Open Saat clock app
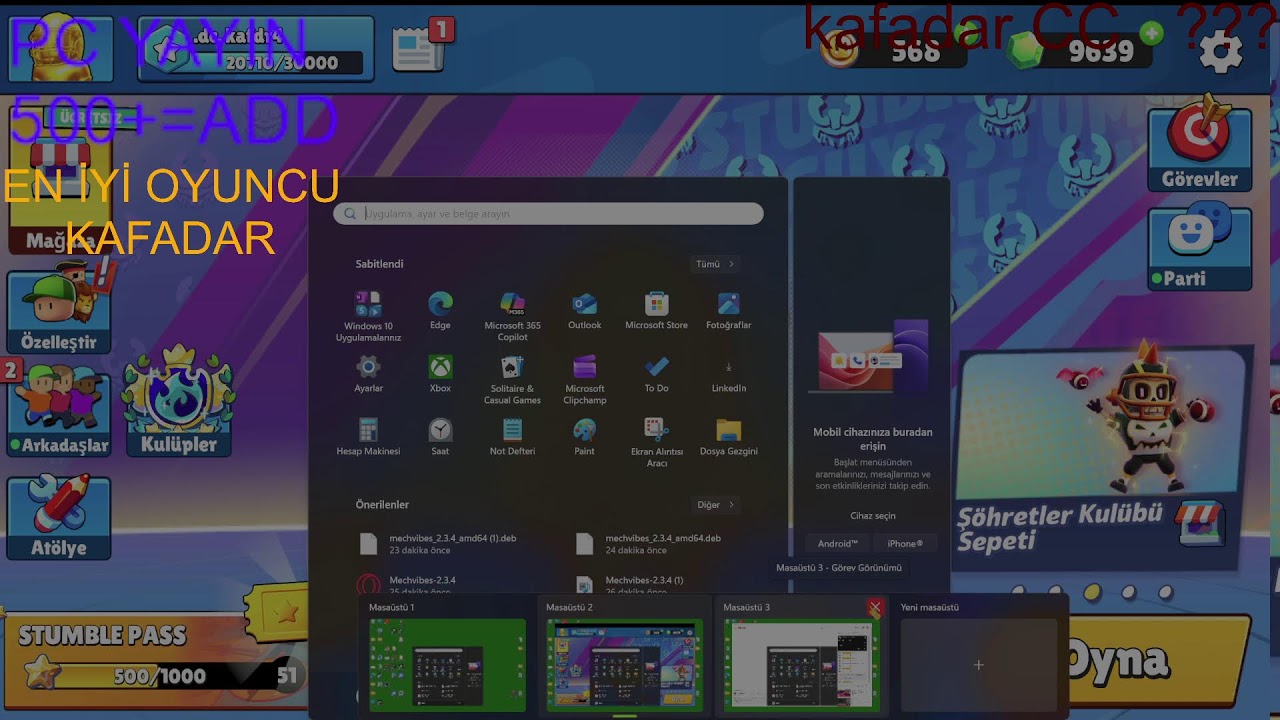This screenshot has height=720, width=1280. click(440, 437)
